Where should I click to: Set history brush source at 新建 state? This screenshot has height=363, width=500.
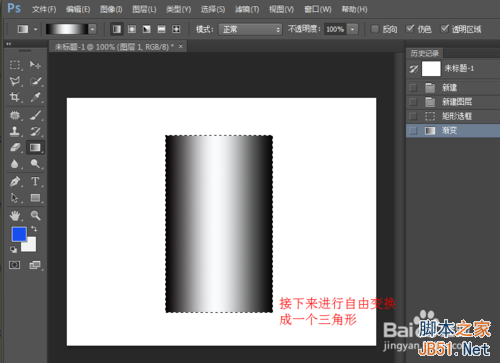413,88
